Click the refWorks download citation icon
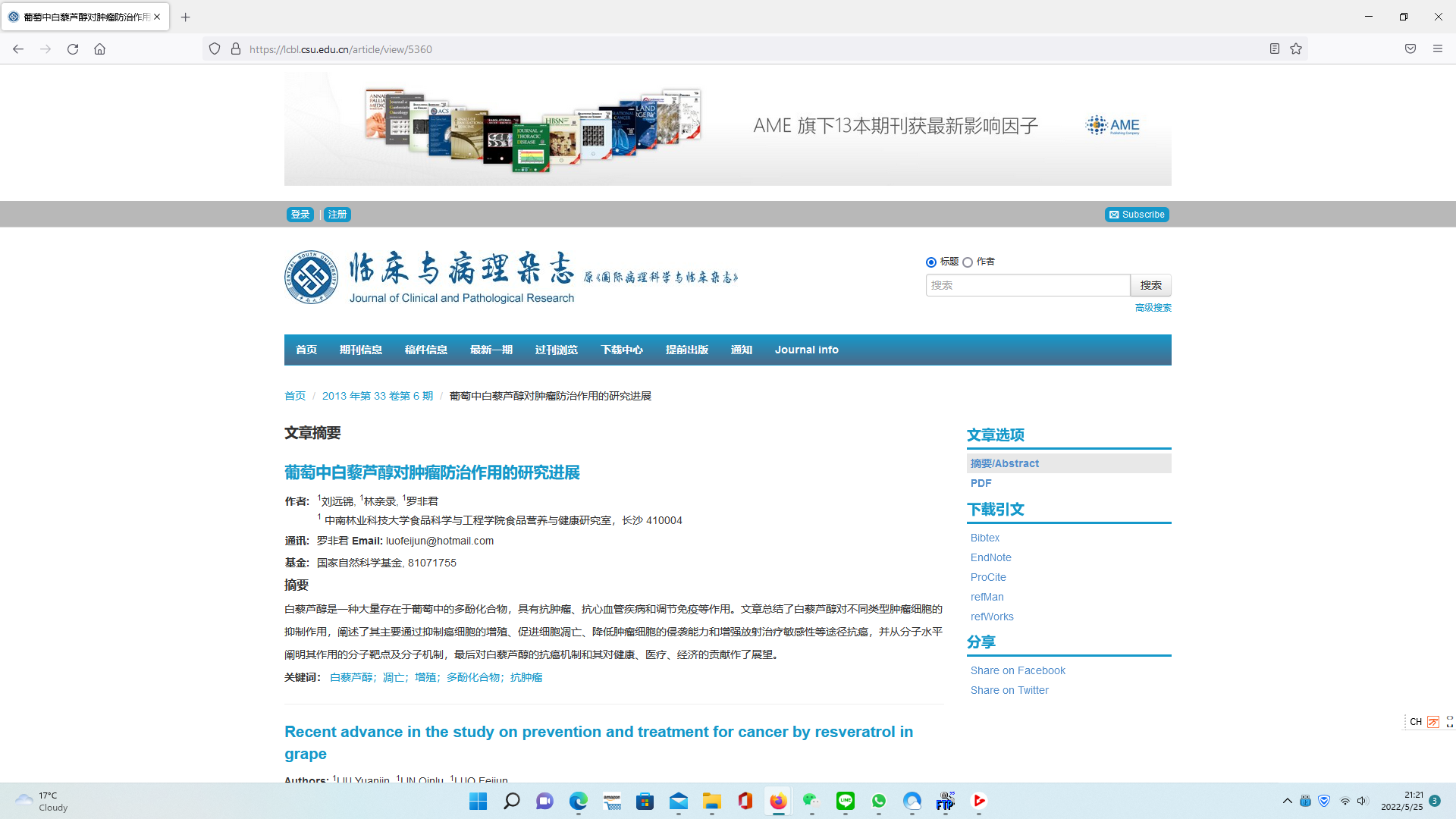Viewport: 1456px width, 819px height. (992, 616)
